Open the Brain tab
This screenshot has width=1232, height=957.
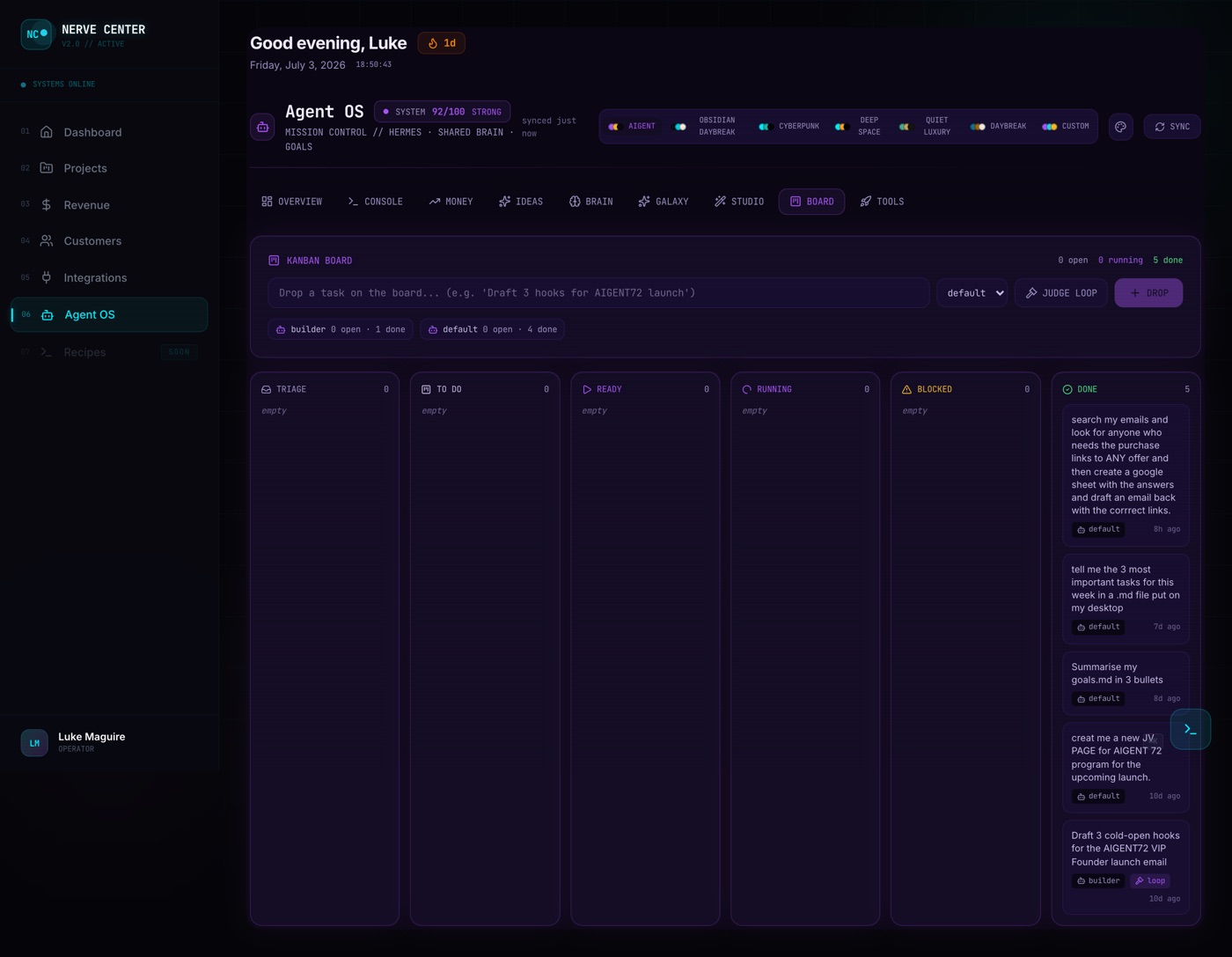coord(591,202)
